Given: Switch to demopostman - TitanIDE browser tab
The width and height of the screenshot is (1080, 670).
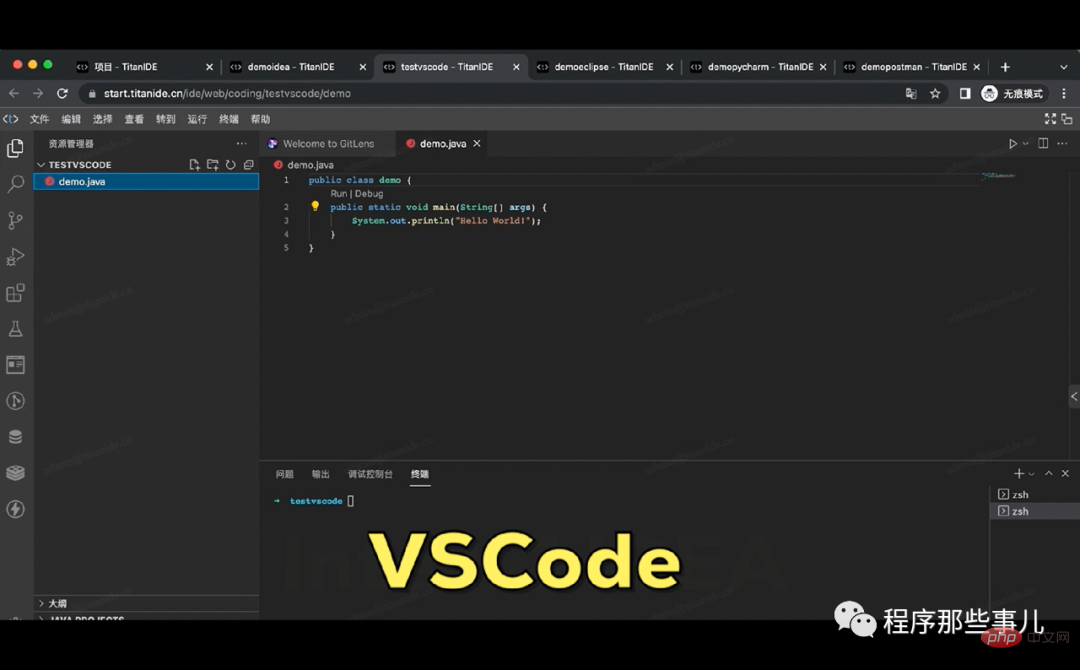Looking at the screenshot, I should coord(911,67).
